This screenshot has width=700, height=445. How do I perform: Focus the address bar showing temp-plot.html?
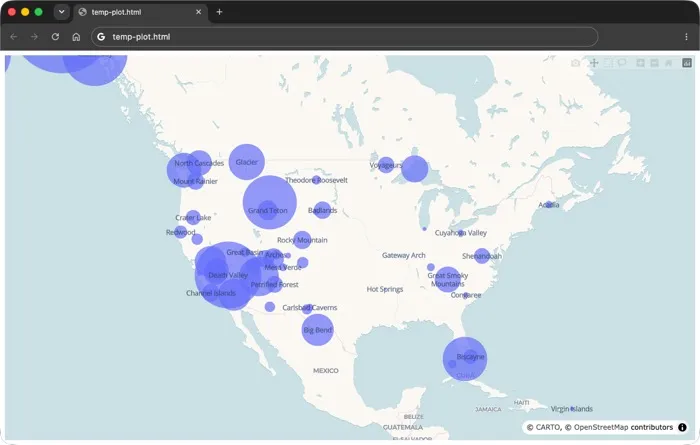pyautogui.click(x=344, y=37)
